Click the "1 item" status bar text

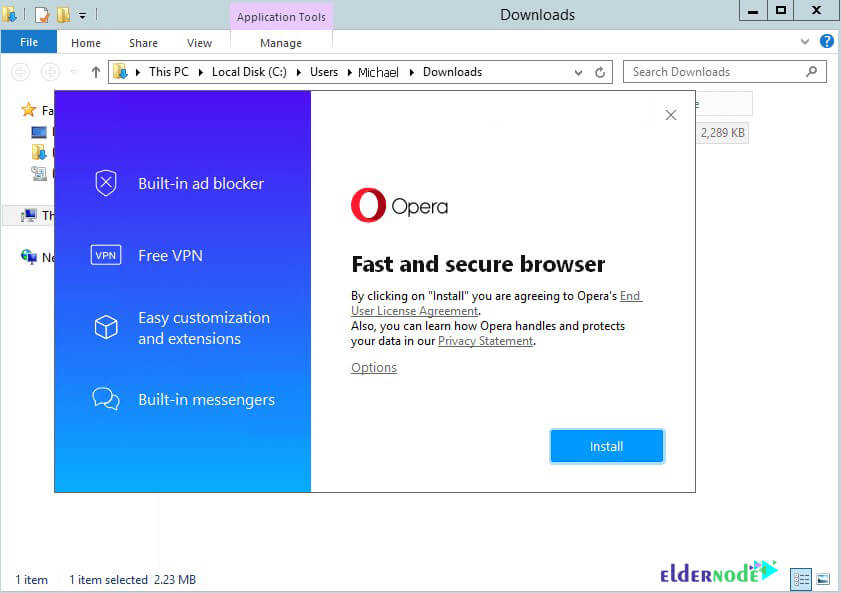[31, 580]
